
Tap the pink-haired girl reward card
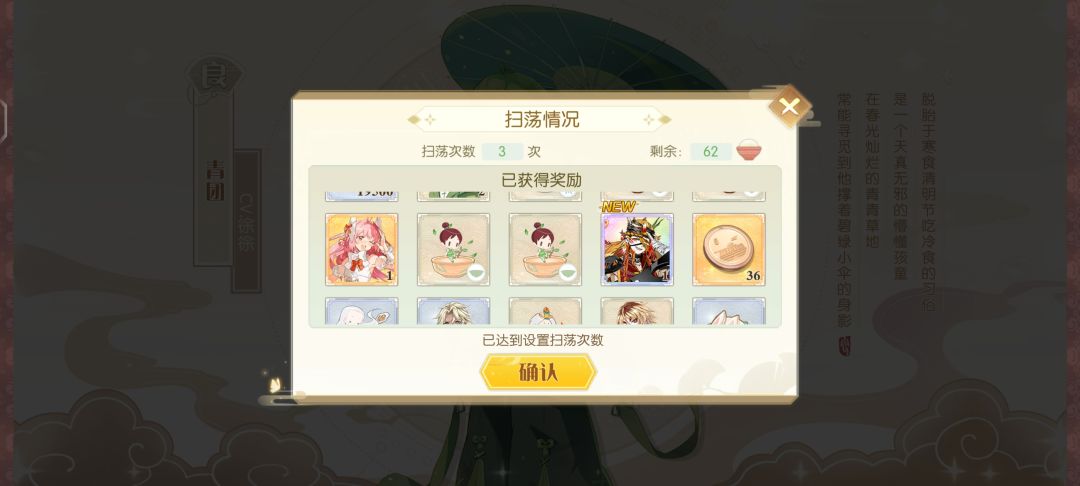pos(362,249)
